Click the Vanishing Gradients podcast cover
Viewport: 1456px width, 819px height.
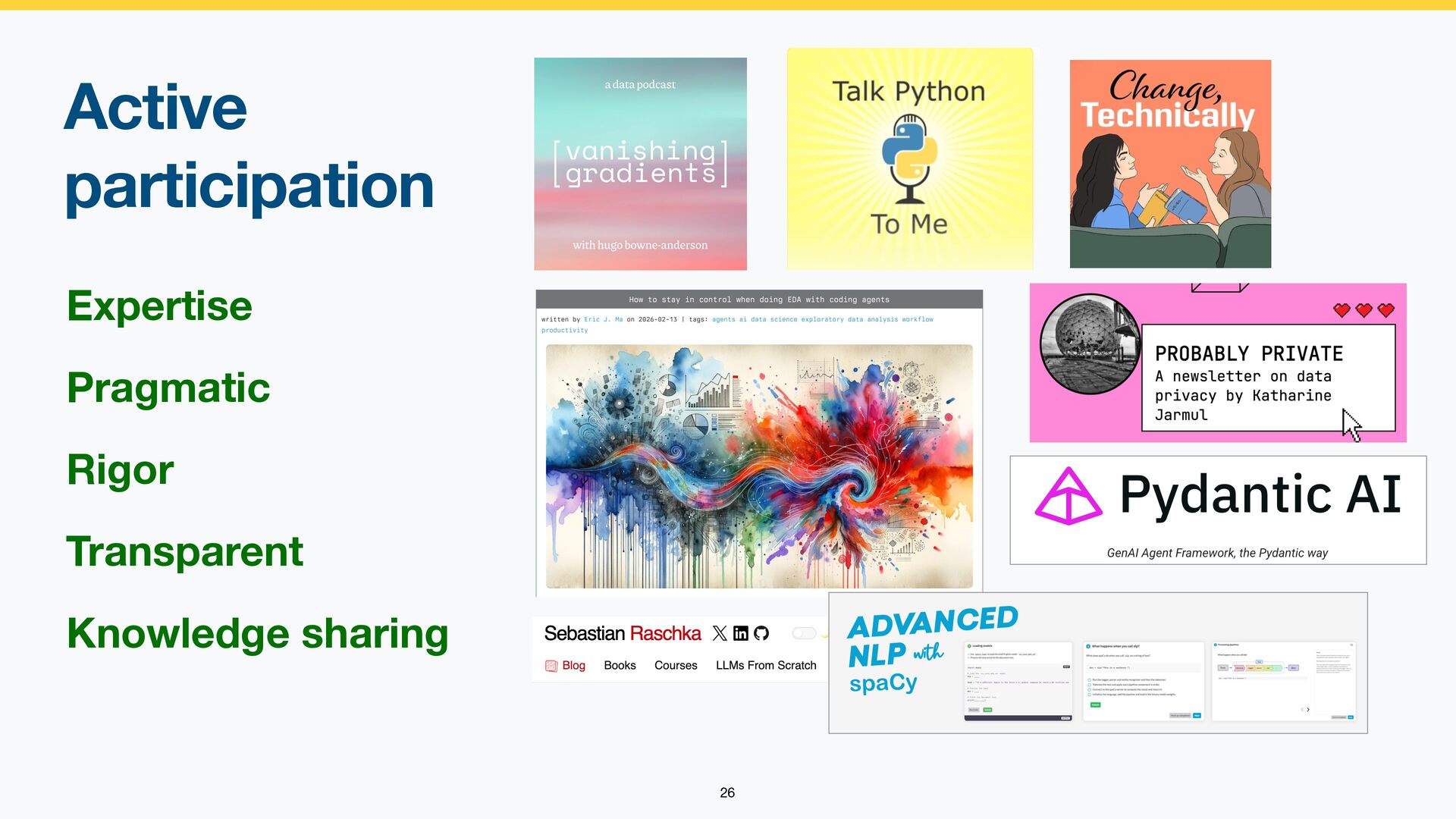(640, 164)
